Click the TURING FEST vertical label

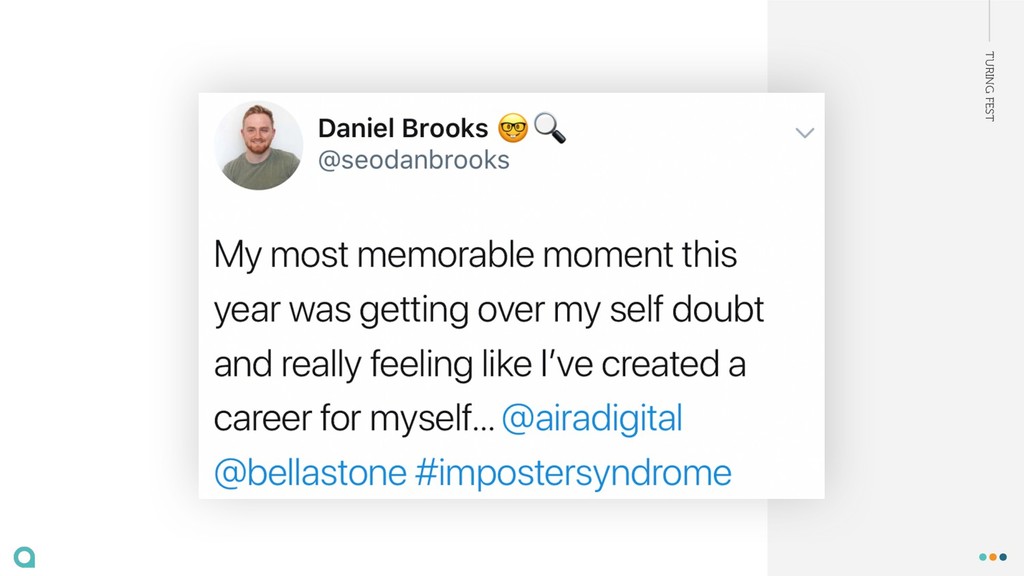tap(989, 86)
